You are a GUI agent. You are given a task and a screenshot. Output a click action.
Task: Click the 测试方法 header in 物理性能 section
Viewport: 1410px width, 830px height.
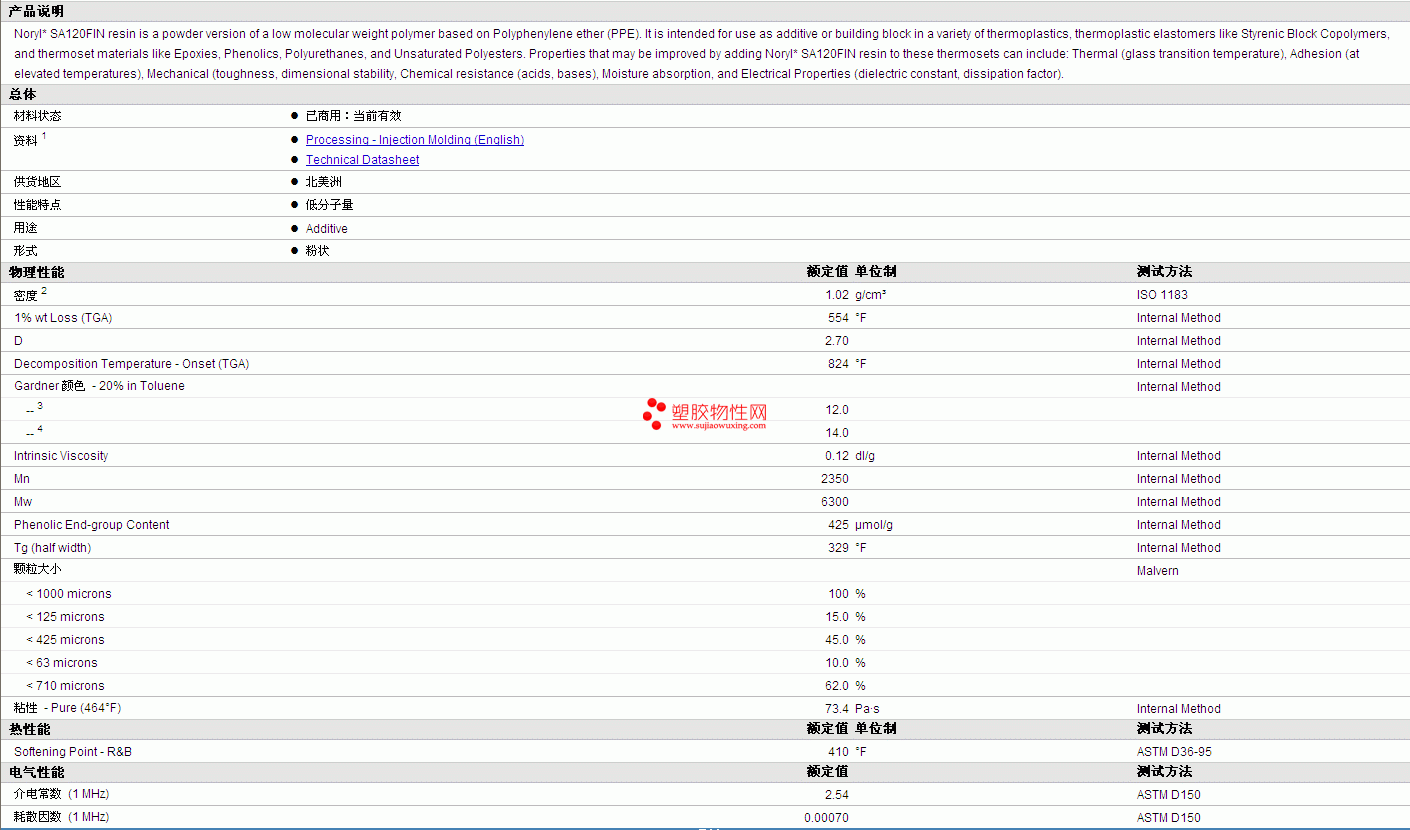(1164, 272)
